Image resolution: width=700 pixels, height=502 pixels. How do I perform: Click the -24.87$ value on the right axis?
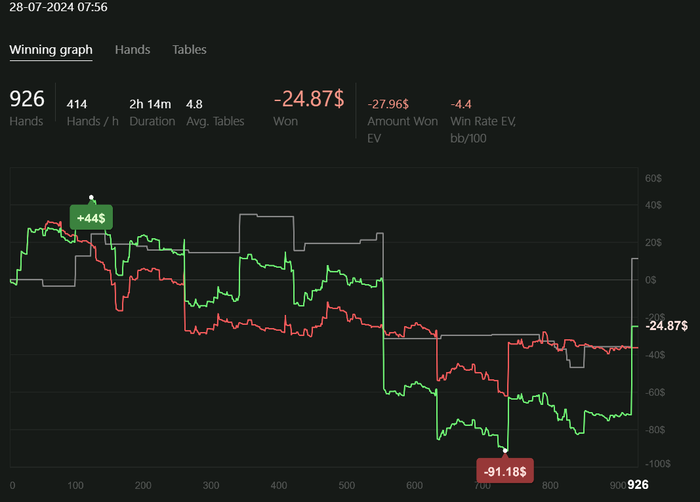(666, 326)
